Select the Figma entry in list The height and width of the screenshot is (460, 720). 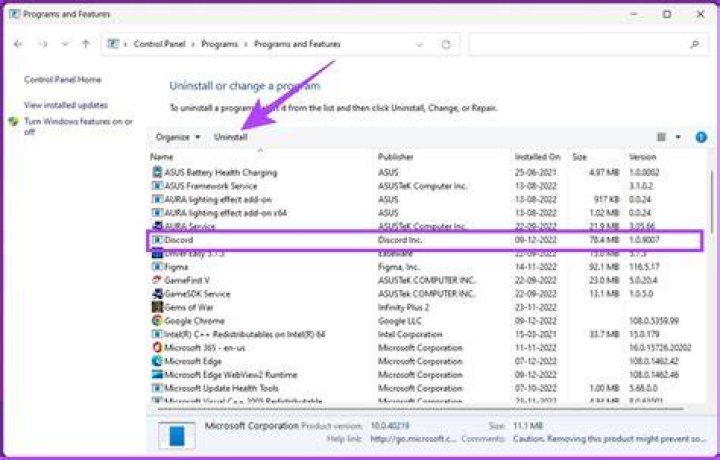[176, 267]
